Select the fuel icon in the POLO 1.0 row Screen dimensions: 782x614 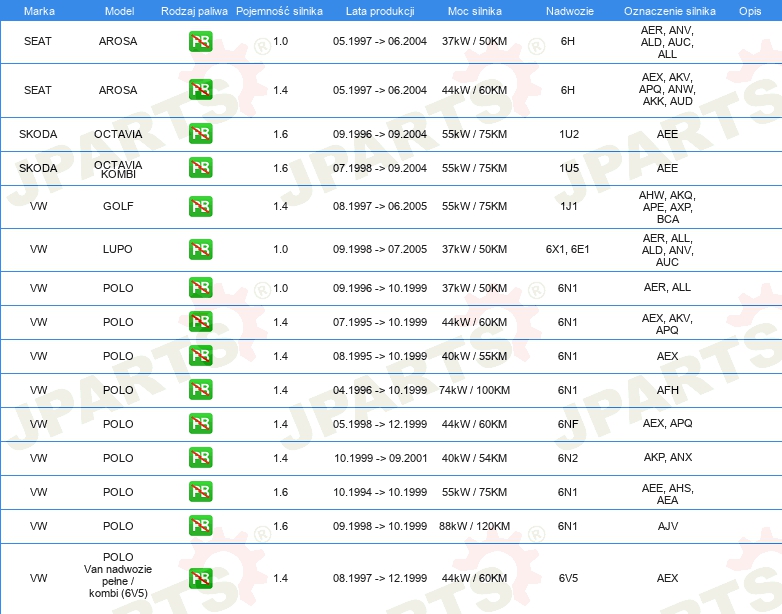point(200,288)
